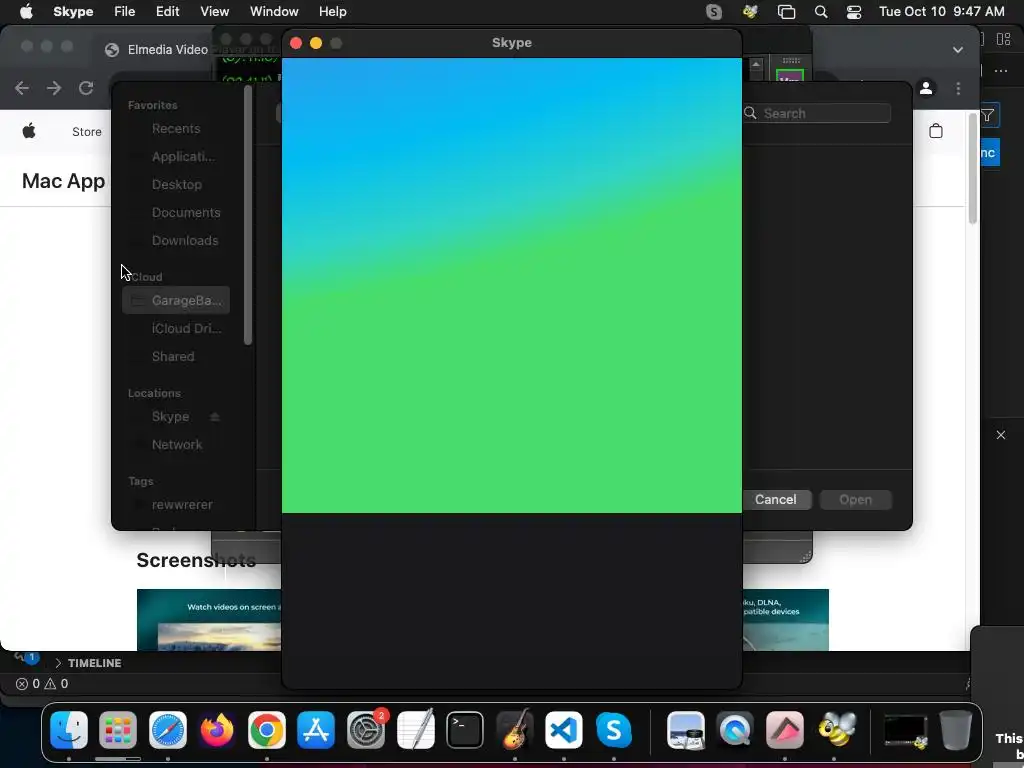Open the minimized window thumbnail in the Dock
This screenshot has width=1024, height=768.
(906, 731)
